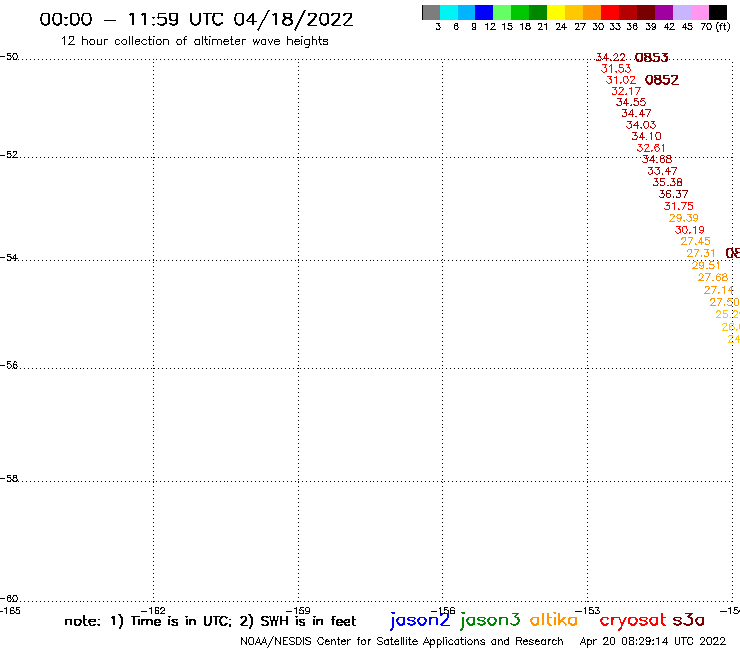Click the purple swatch in the color scale

tap(664, 12)
